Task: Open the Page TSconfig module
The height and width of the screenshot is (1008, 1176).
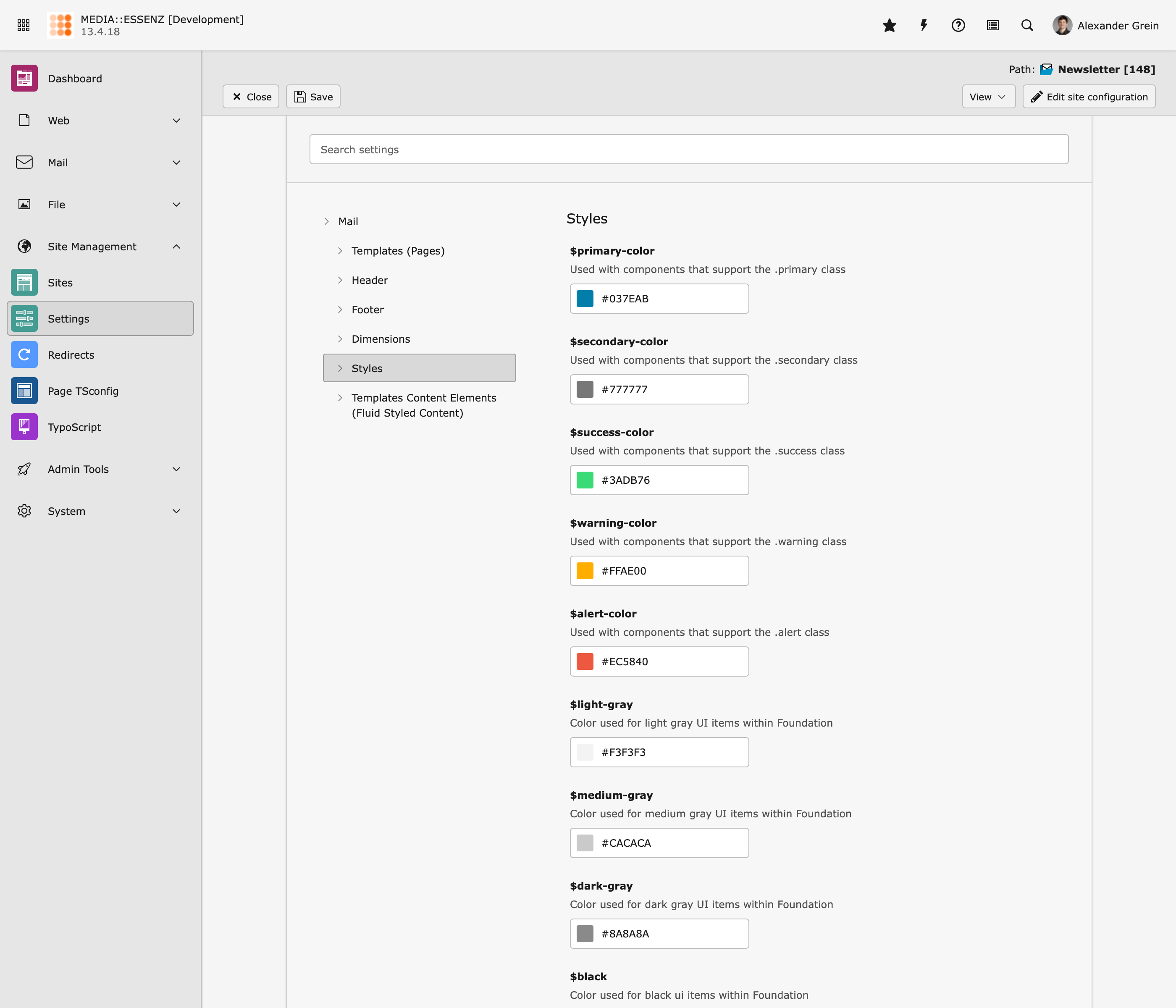Action: (83, 391)
